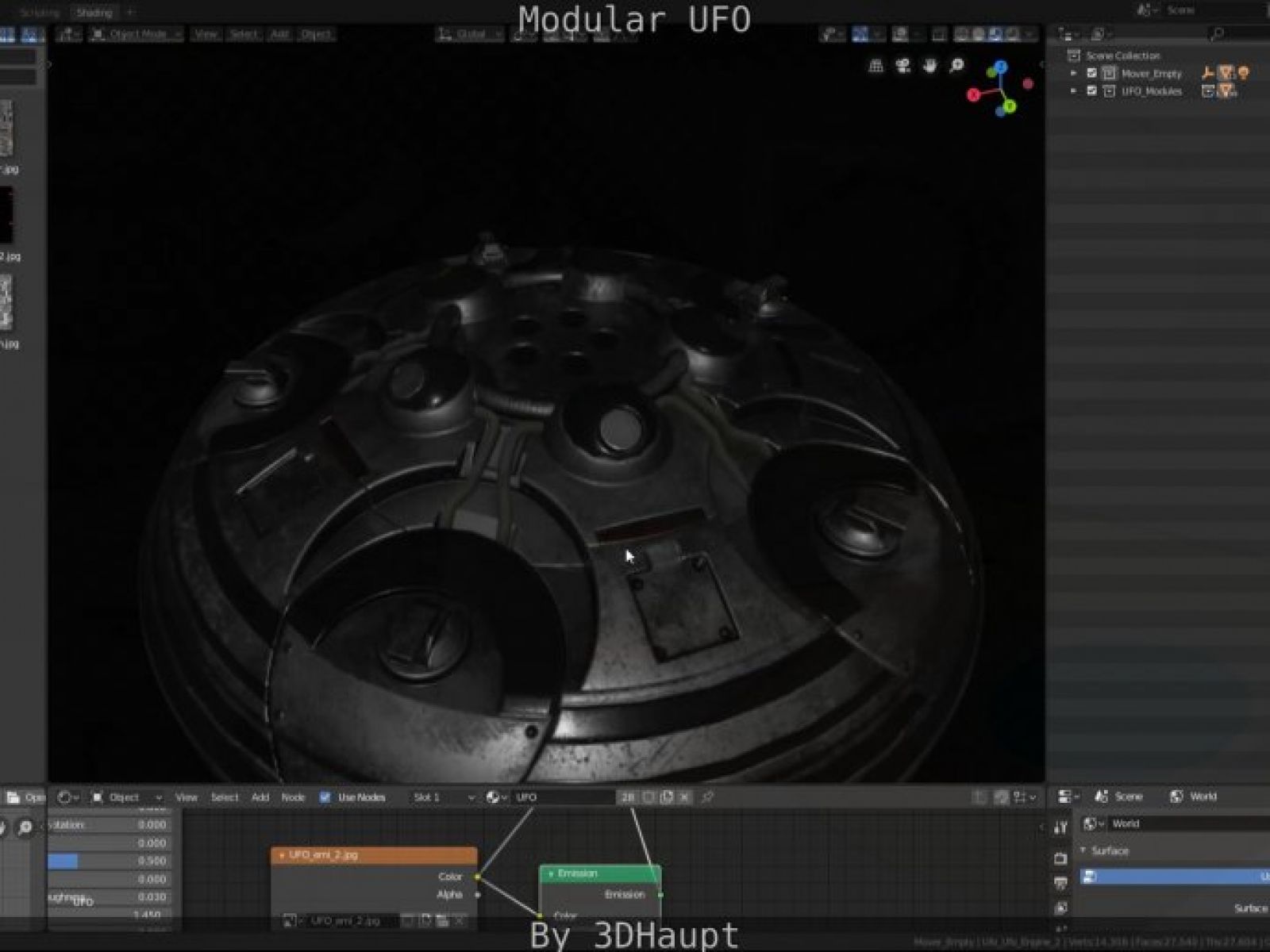This screenshot has width=1270, height=952.
Task: Click the blue Use Nodes button in World Surface
Action: tap(1175, 877)
